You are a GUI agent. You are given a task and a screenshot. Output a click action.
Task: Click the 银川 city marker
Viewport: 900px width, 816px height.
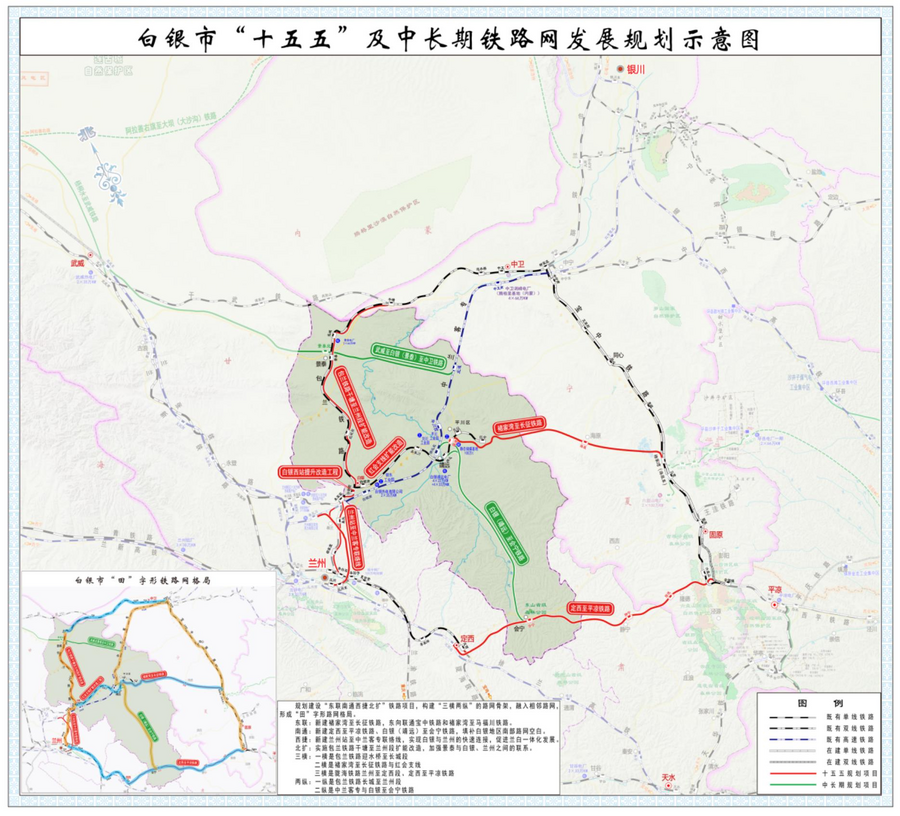tap(620, 67)
